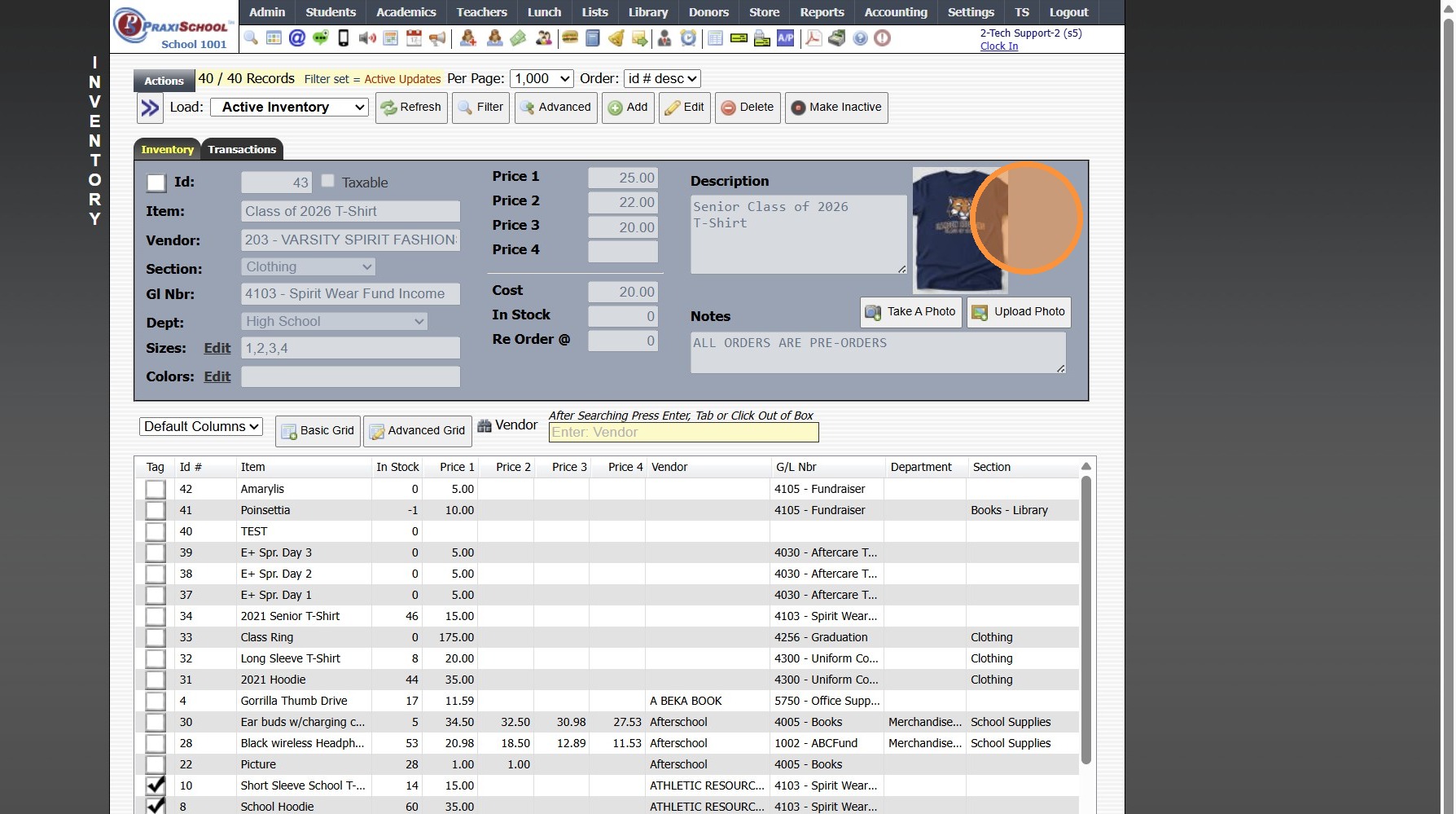This screenshot has width=1456, height=814.
Task: Click the Clock In link
Action: (998, 46)
